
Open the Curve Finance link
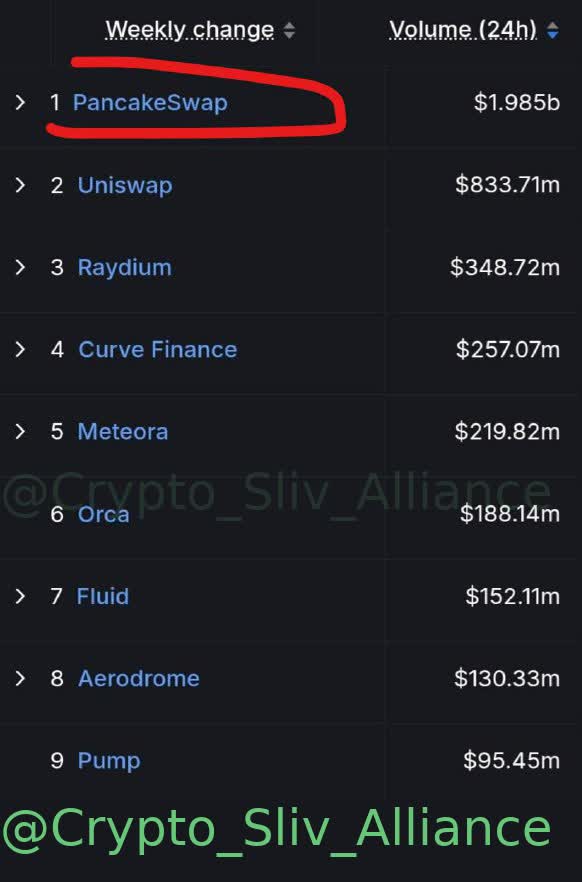157,349
